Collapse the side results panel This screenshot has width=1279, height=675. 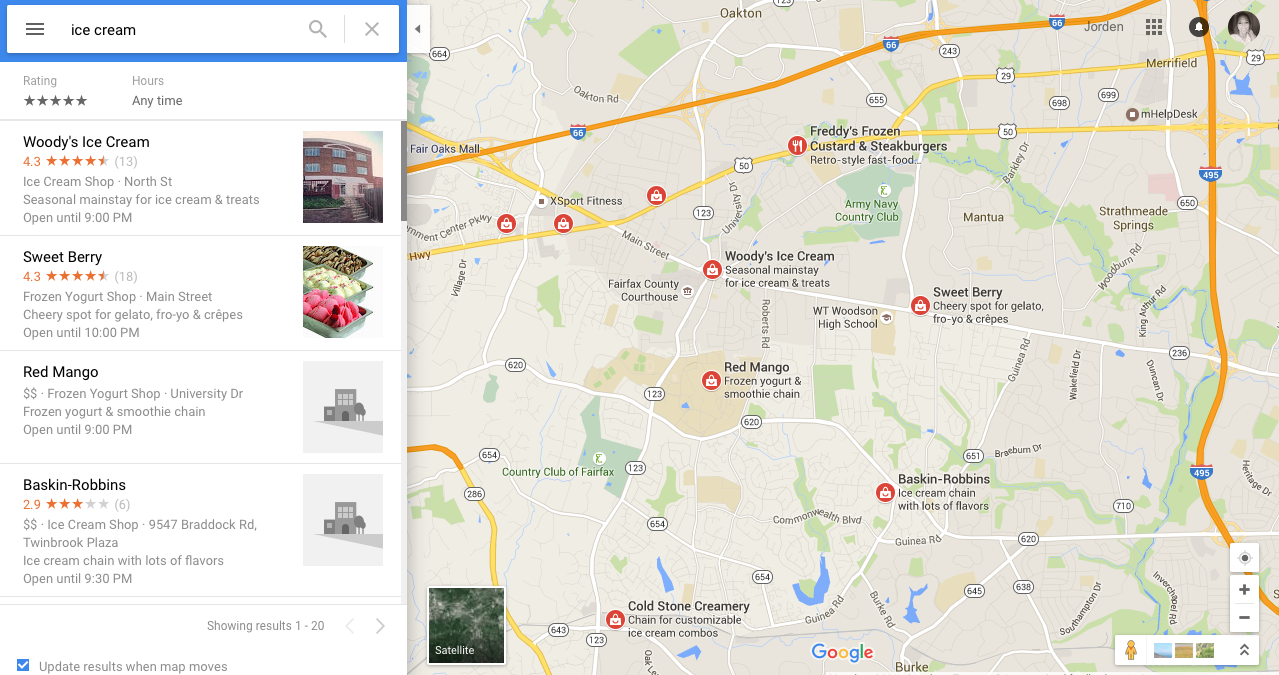point(418,29)
